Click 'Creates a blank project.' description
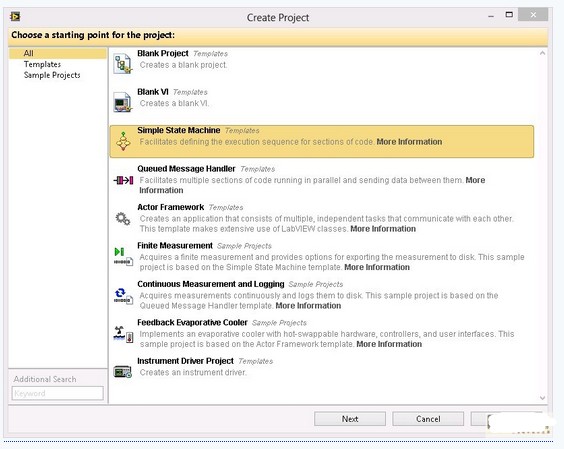The width and height of the screenshot is (564, 449). tap(183, 65)
